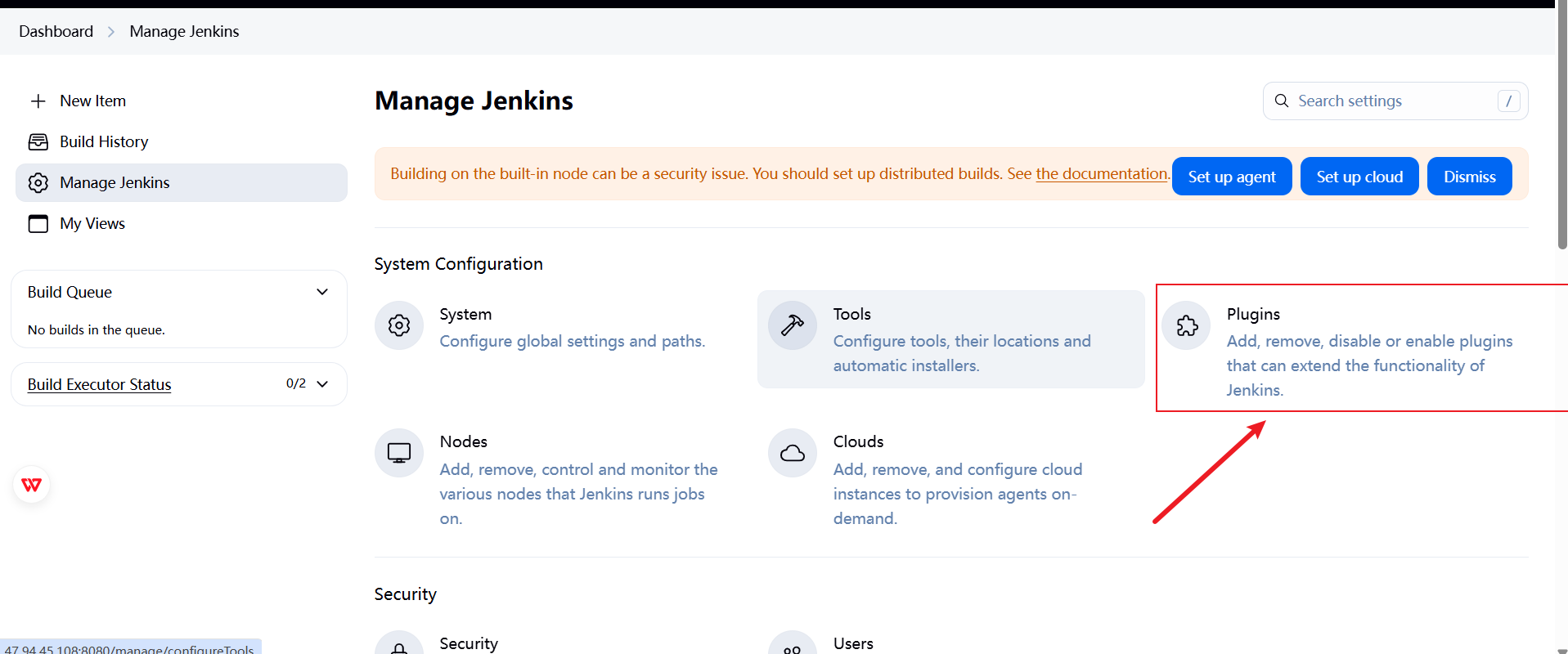1568x654 pixels.
Task: Click the Plugins puzzle piece icon
Action: pyautogui.click(x=1187, y=325)
